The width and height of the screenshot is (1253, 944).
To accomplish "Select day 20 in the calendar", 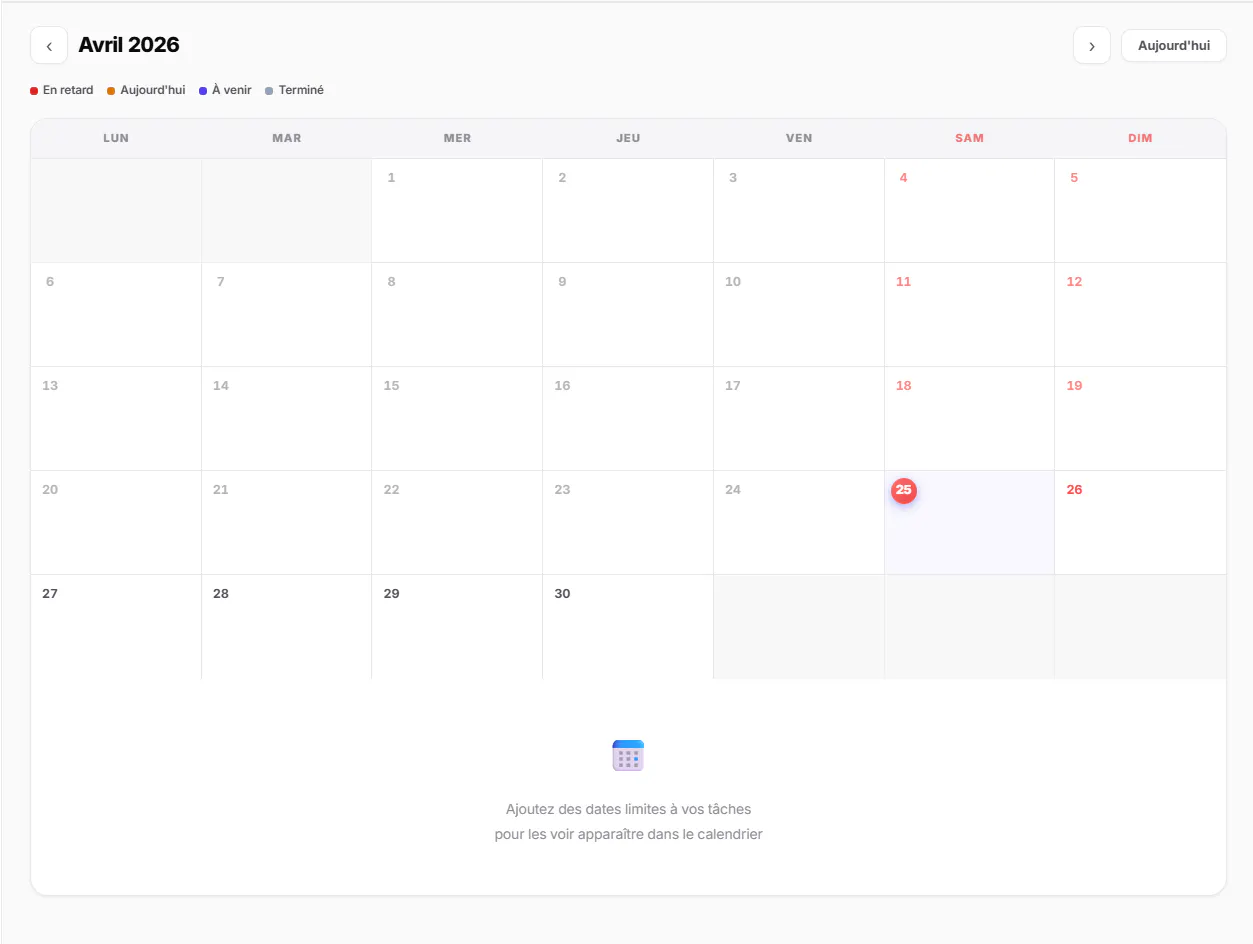I will (116, 522).
